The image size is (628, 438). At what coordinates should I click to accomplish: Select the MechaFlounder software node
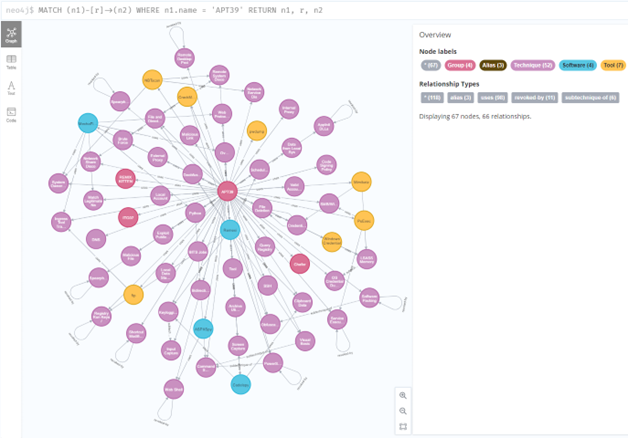click(88, 123)
